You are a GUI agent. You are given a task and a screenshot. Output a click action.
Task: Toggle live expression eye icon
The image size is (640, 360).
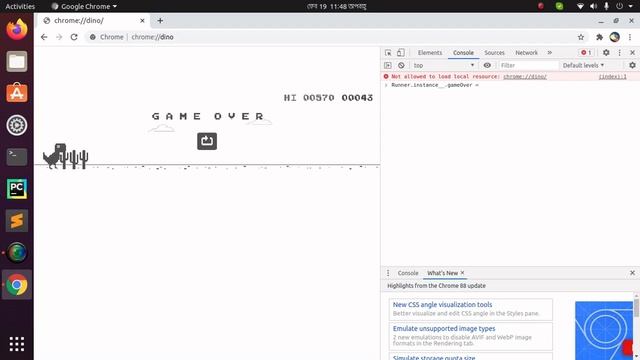coord(487,65)
